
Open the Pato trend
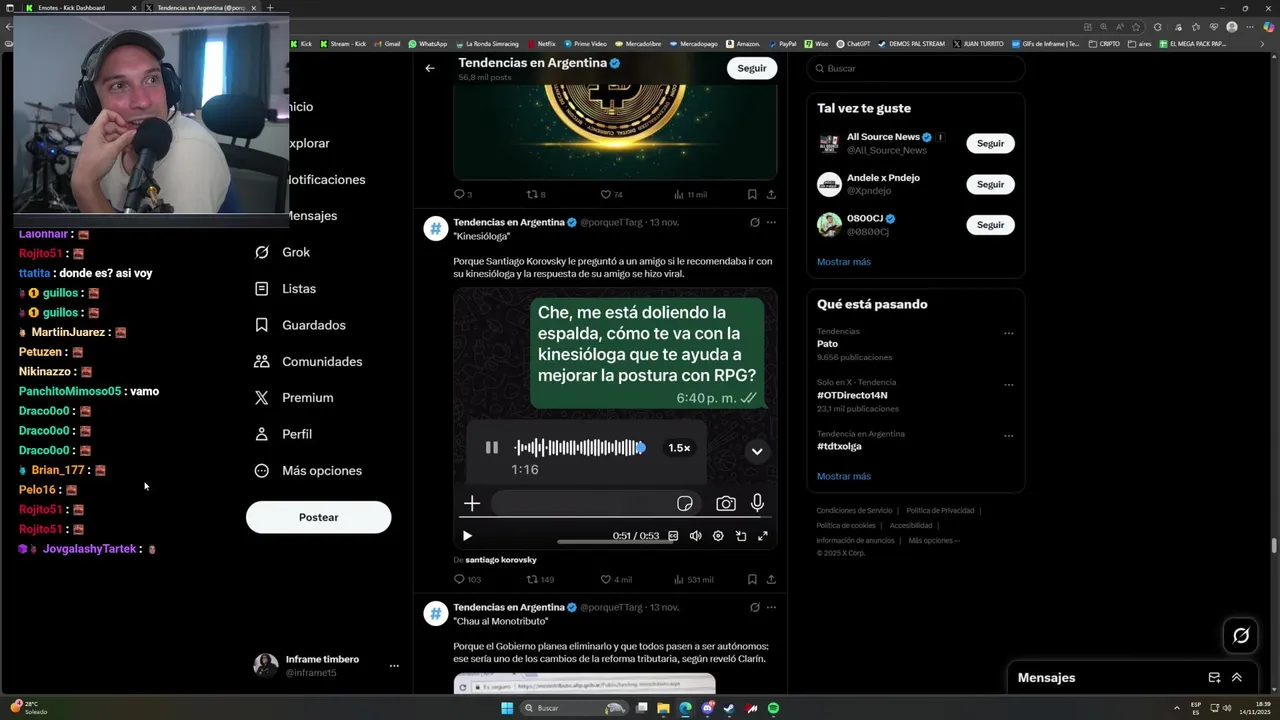[827, 344]
